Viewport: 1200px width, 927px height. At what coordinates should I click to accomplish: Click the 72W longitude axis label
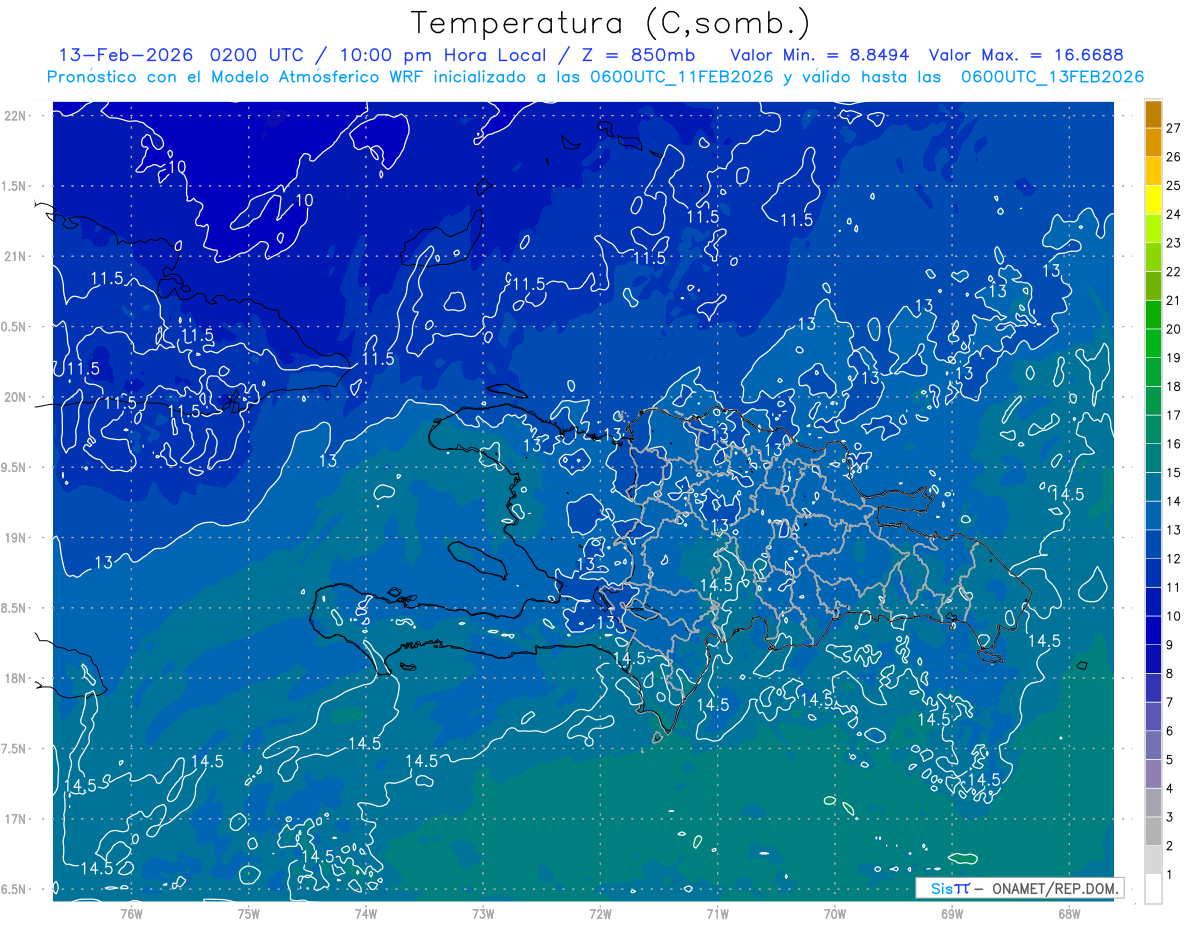click(x=600, y=913)
